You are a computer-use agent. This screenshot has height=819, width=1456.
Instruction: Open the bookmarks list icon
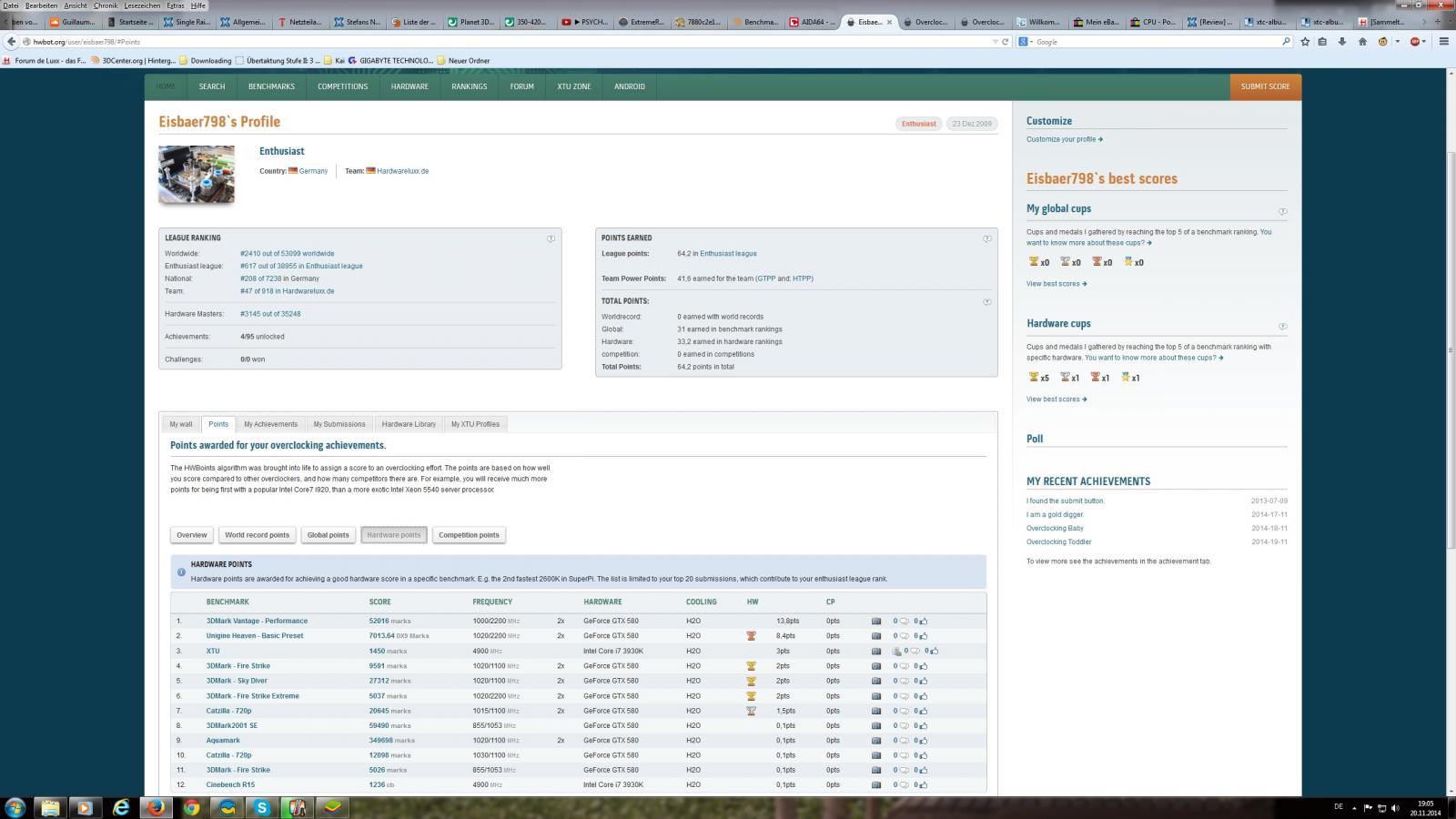pos(1322,41)
